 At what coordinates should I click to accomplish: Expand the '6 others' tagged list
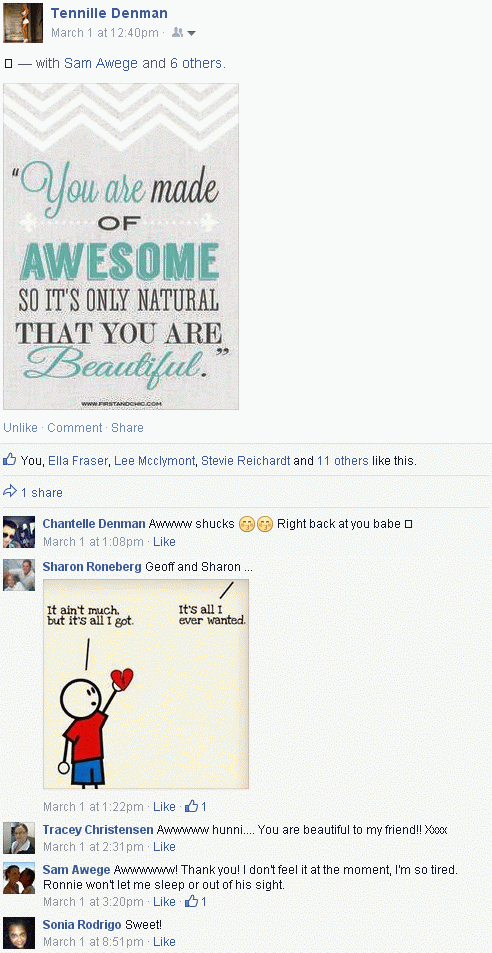click(x=196, y=63)
